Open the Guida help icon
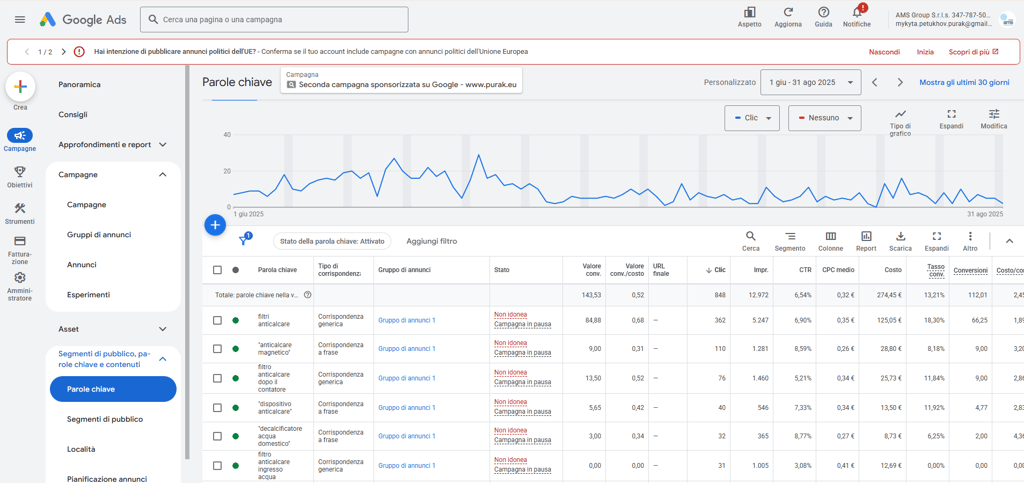Image resolution: width=1024 pixels, height=483 pixels. [x=823, y=13]
